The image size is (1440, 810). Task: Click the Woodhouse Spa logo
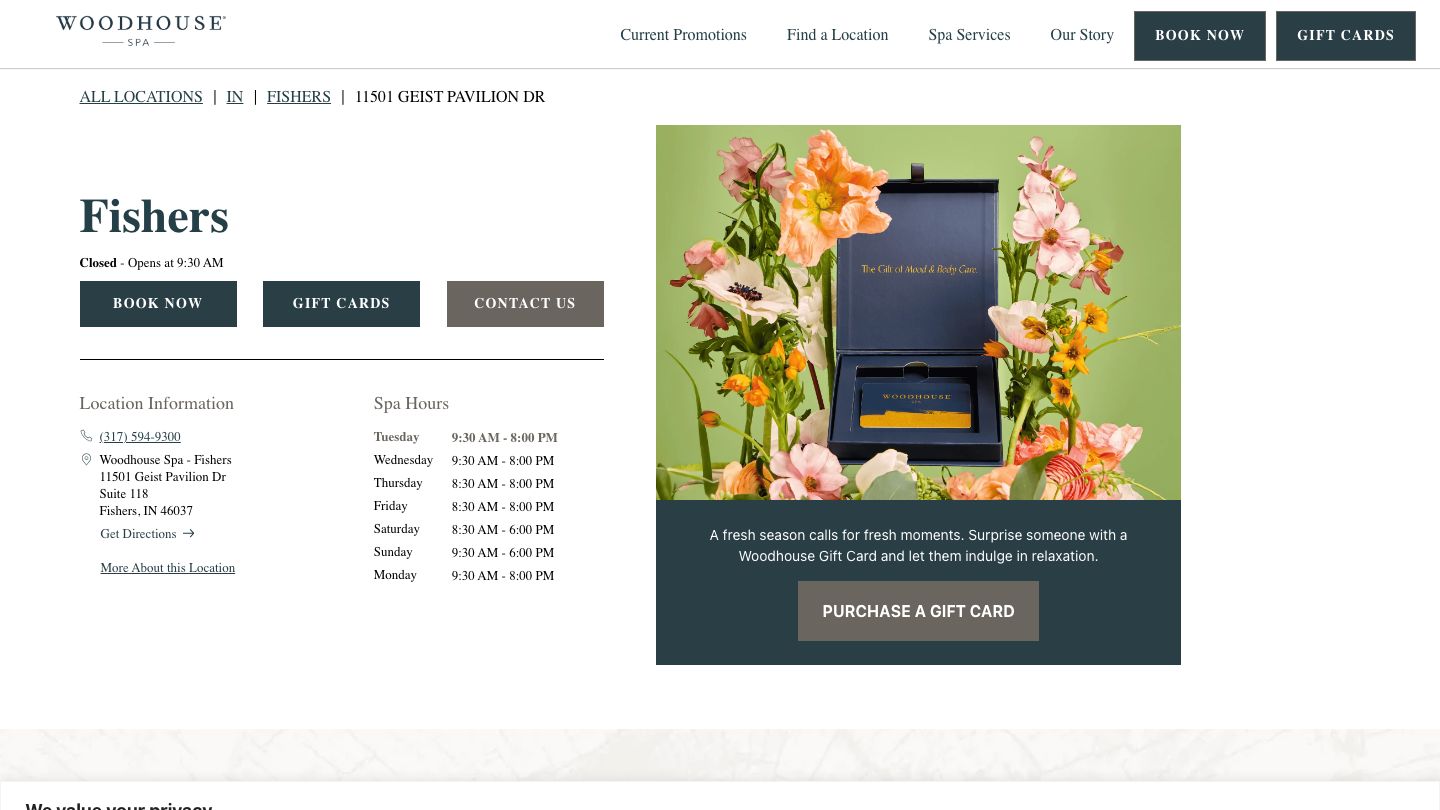[x=141, y=31]
